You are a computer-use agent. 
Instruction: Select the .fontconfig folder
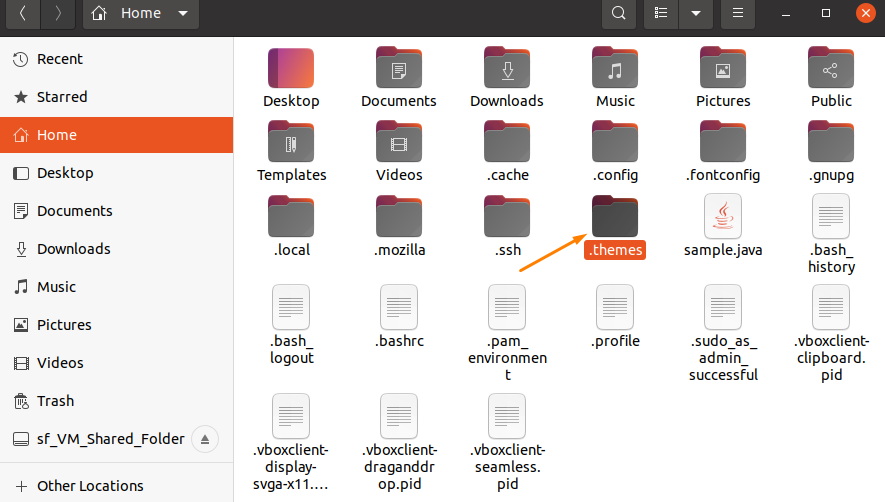click(723, 142)
